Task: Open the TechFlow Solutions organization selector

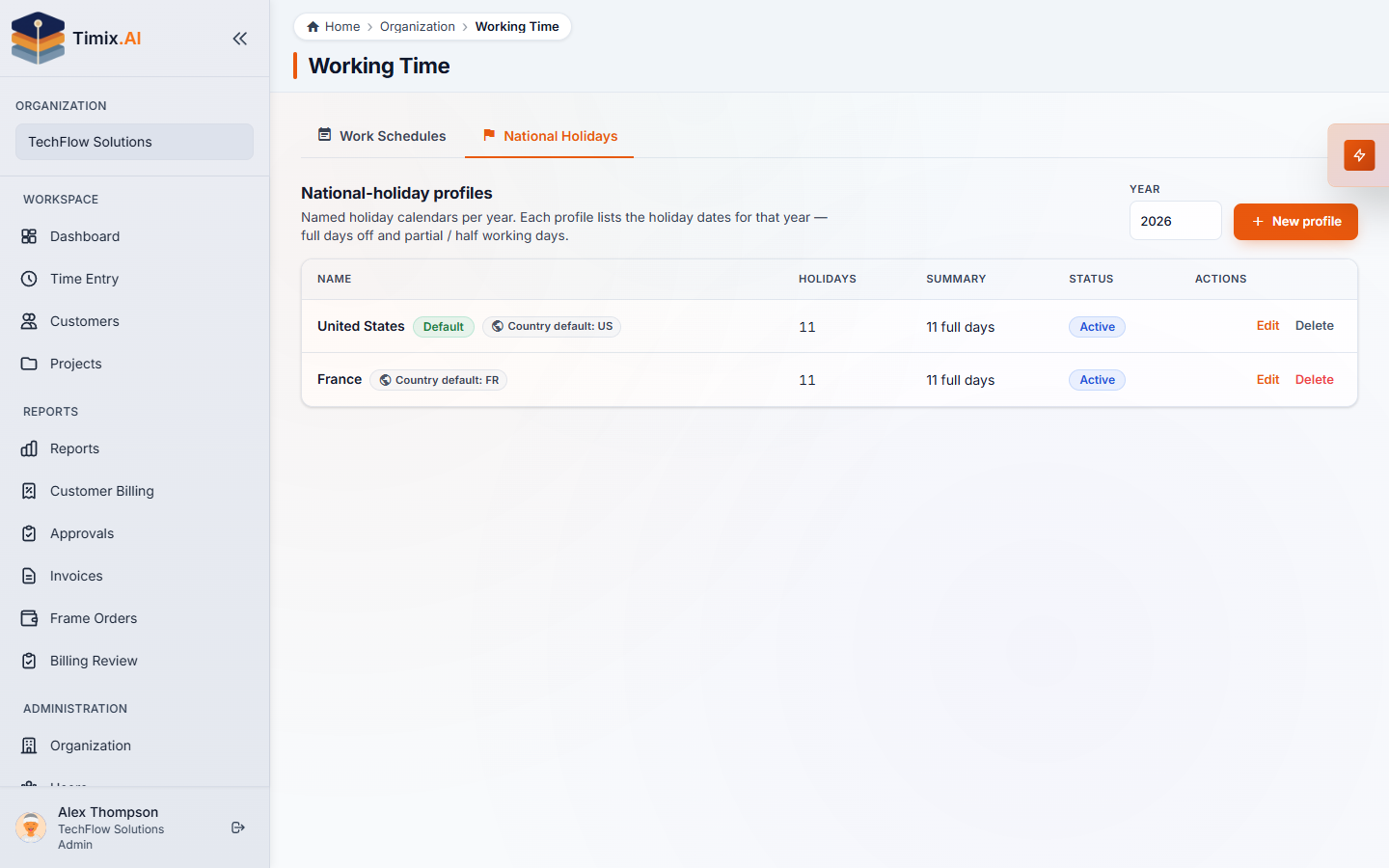Action: point(134,142)
